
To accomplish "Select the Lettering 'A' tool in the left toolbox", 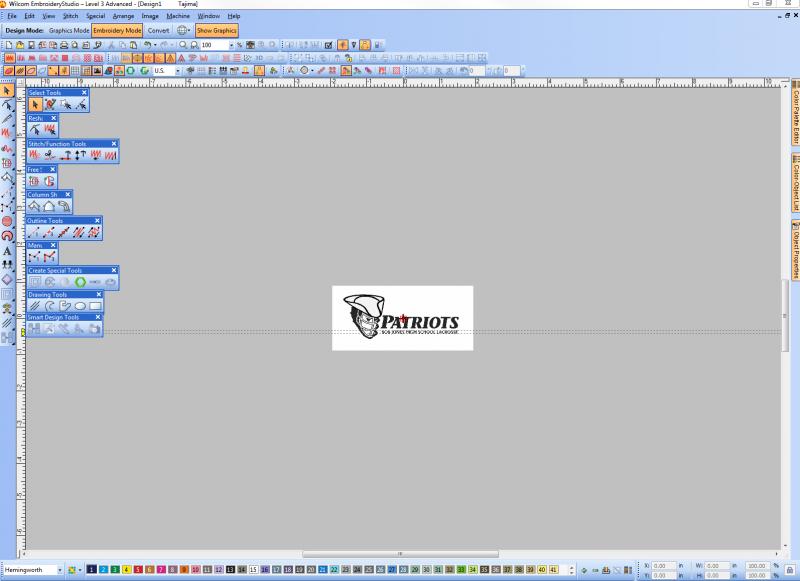I will 7,250.
